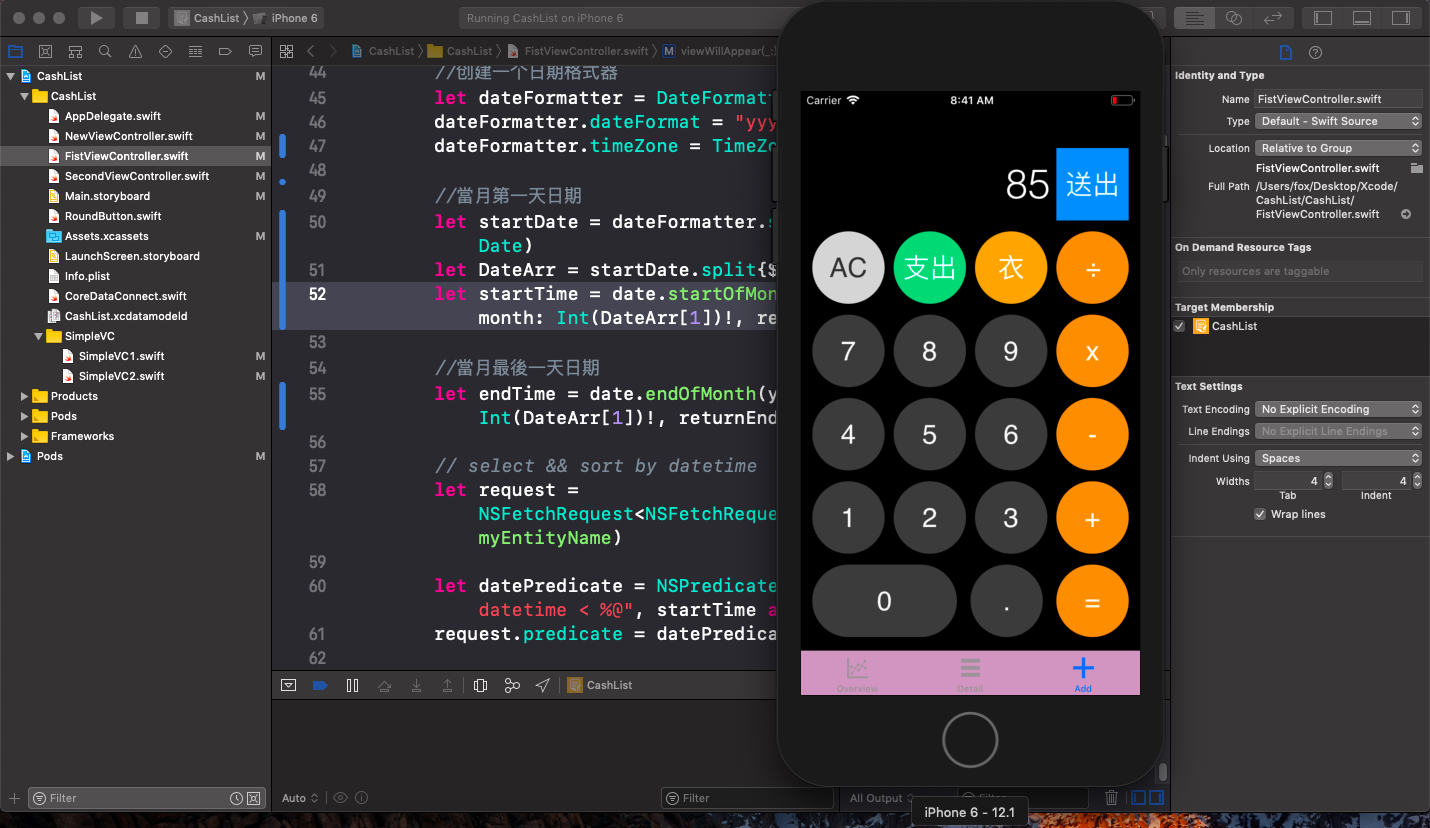
Task: Tap the orange 衣 category button
Action: coord(1011,267)
